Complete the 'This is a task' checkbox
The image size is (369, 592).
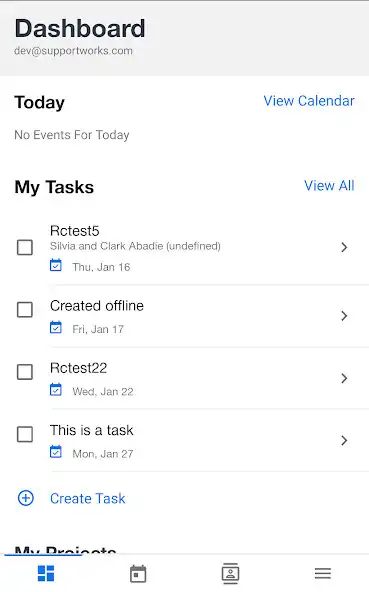click(x=25, y=434)
